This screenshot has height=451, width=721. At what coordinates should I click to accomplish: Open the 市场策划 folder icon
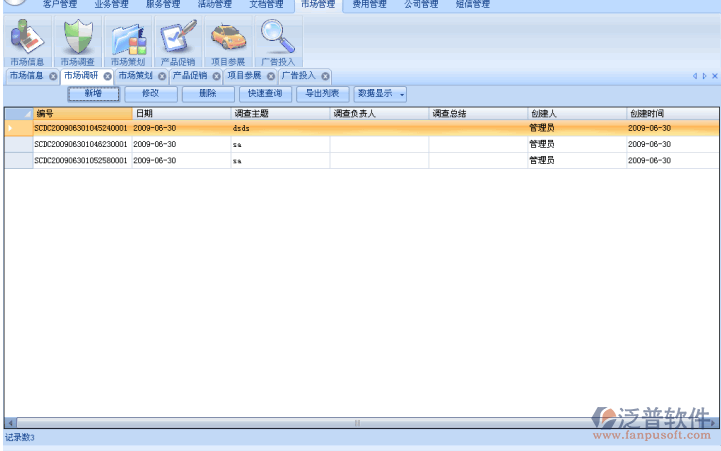pos(128,41)
